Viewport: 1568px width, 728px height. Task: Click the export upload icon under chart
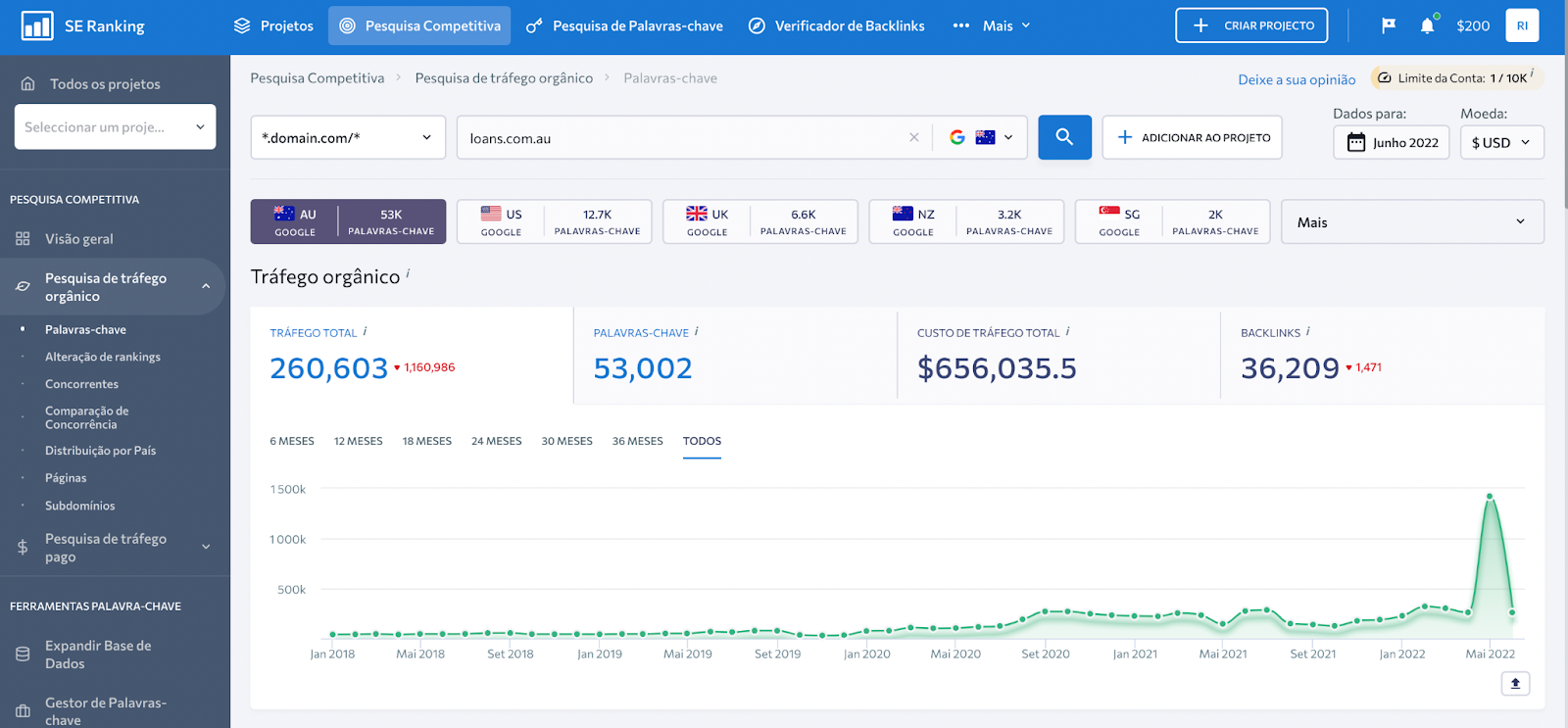(1515, 683)
